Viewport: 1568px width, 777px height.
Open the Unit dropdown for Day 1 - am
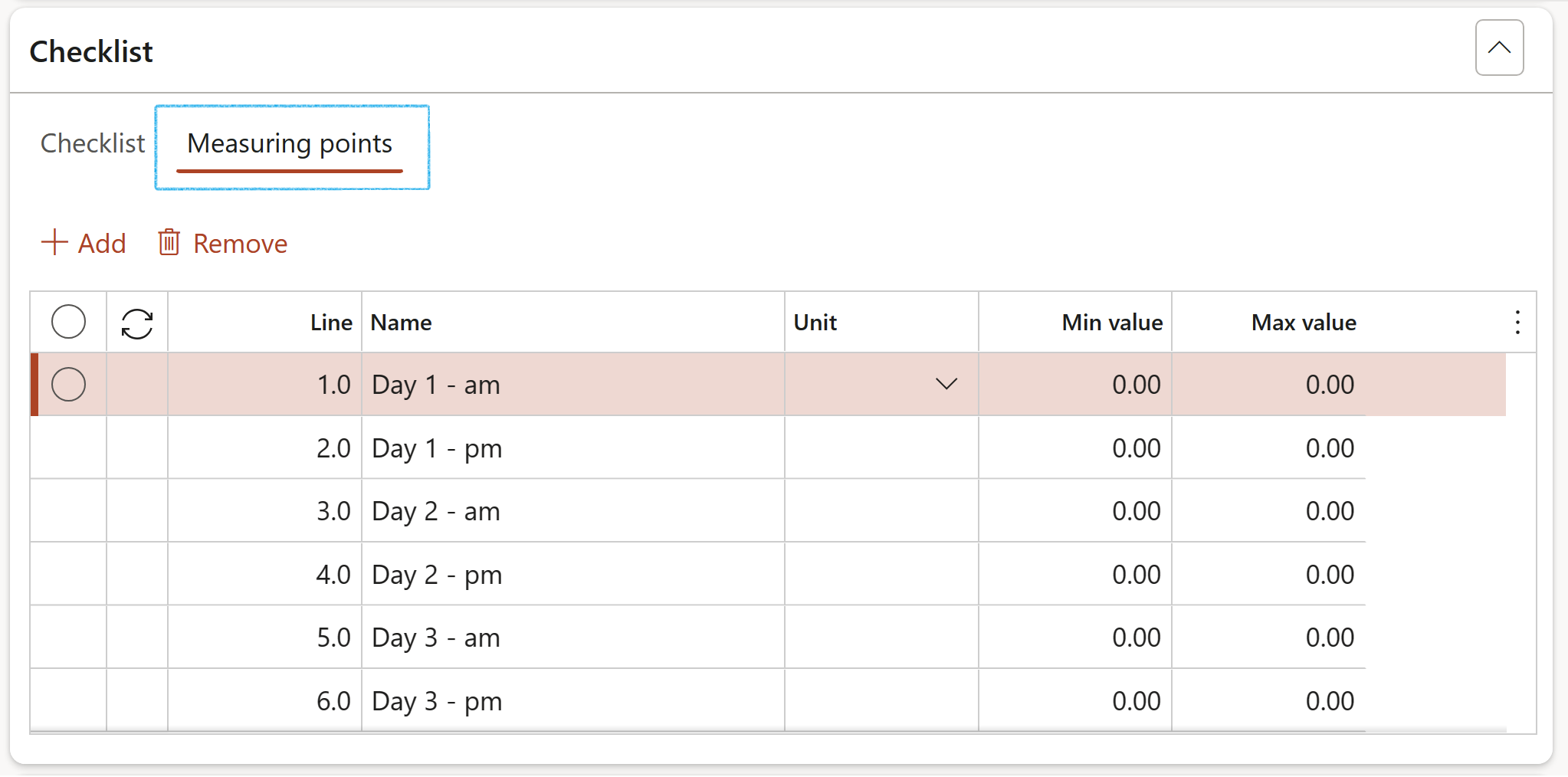(x=946, y=384)
